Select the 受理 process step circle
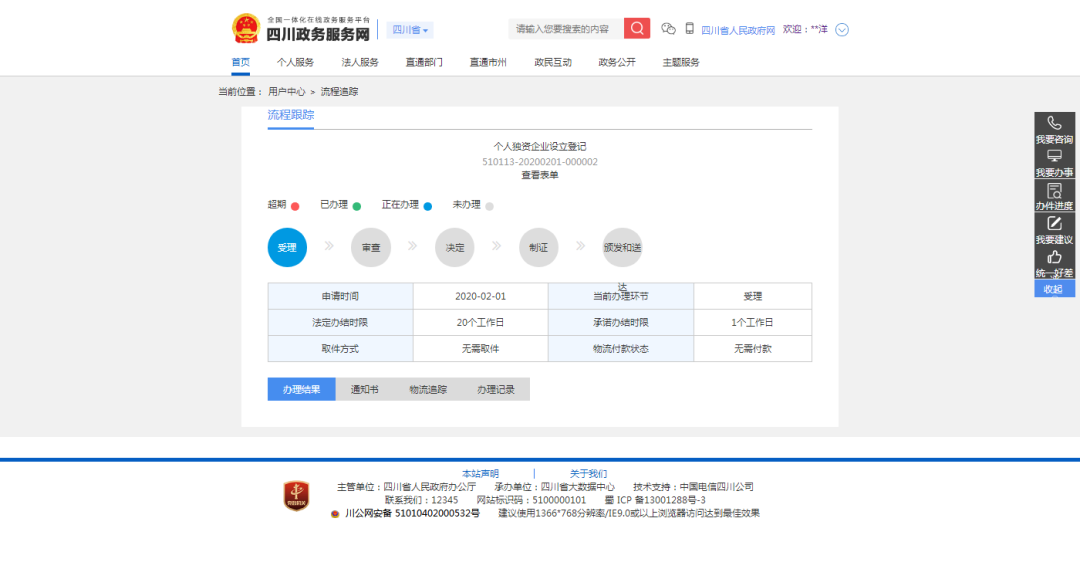This screenshot has height=569, width=1080. 287,247
